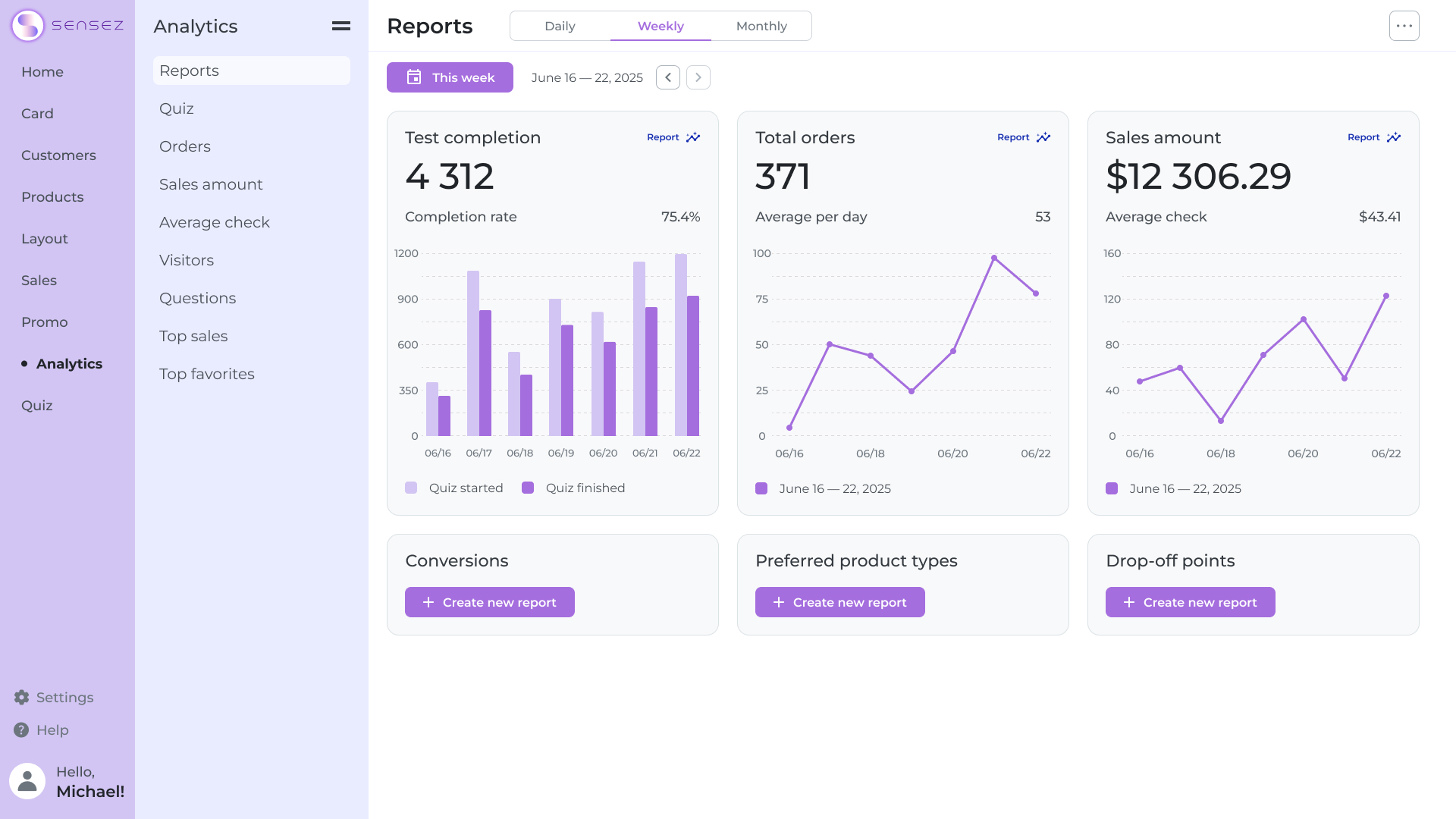Collapse Analytics panel with hamburger icon
The width and height of the screenshot is (1456, 819).
pos(341,26)
